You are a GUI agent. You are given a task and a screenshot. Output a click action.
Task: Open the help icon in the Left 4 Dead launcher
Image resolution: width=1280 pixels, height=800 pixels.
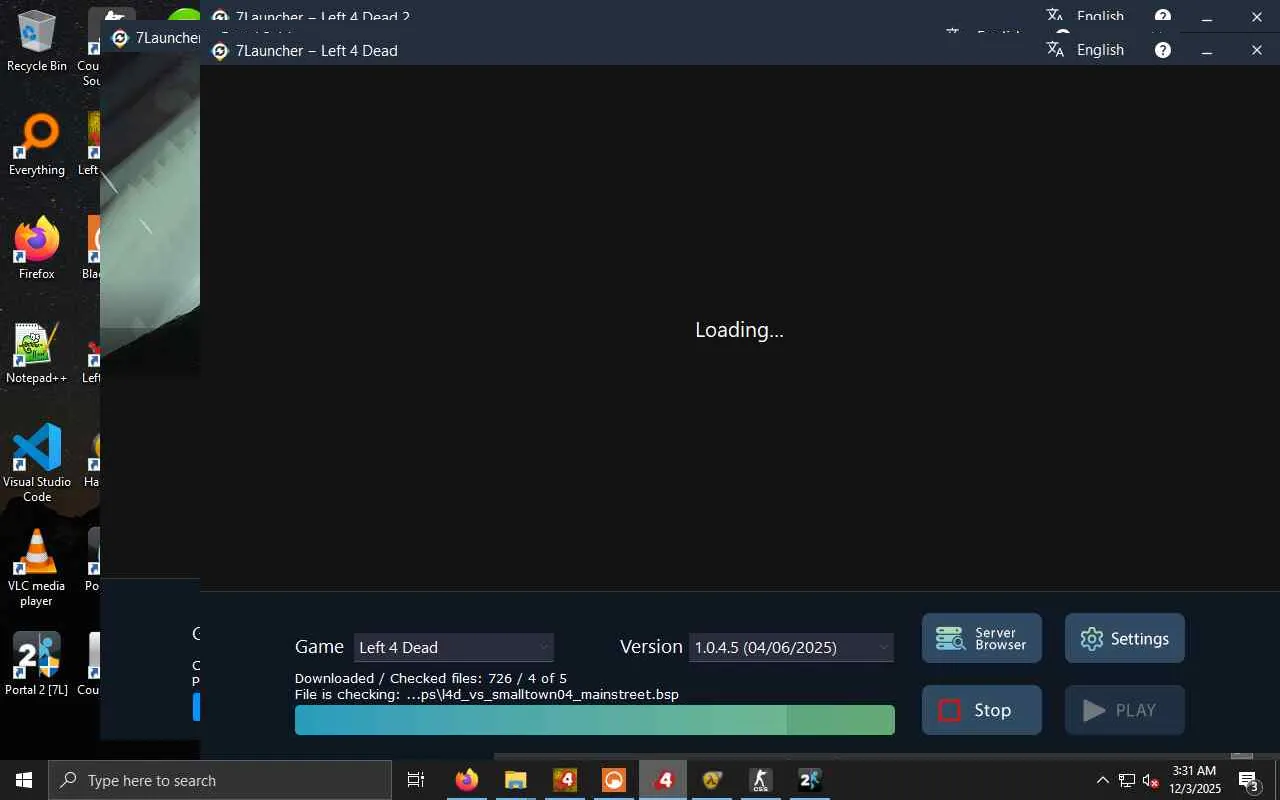click(x=1163, y=50)
